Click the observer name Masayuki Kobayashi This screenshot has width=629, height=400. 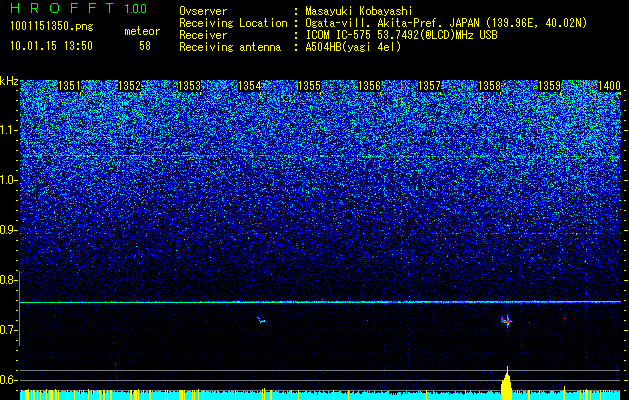click(359, 11)
